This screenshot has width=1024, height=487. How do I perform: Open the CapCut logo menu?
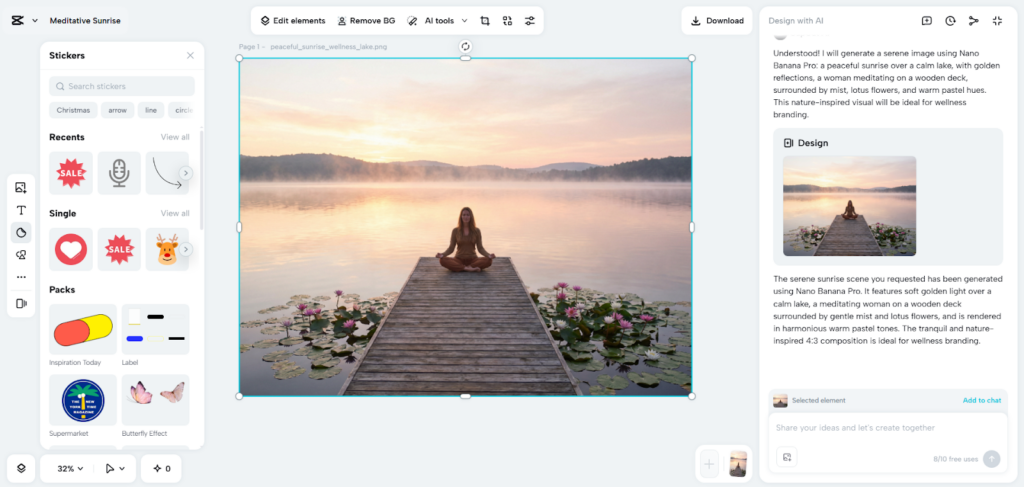pos(18,21)
